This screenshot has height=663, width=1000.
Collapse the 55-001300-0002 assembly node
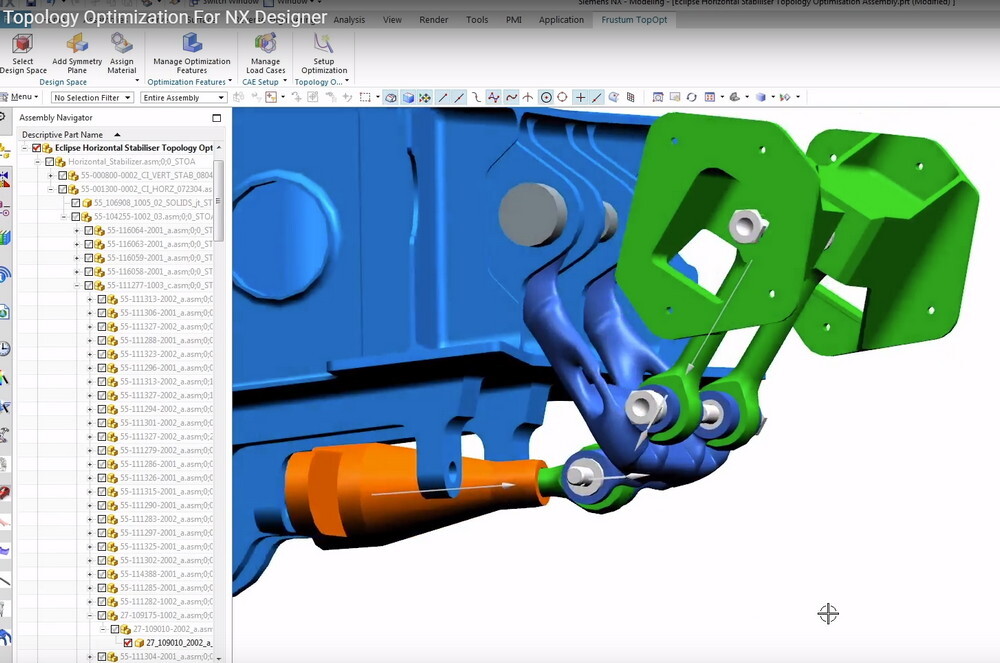[50, 188]
